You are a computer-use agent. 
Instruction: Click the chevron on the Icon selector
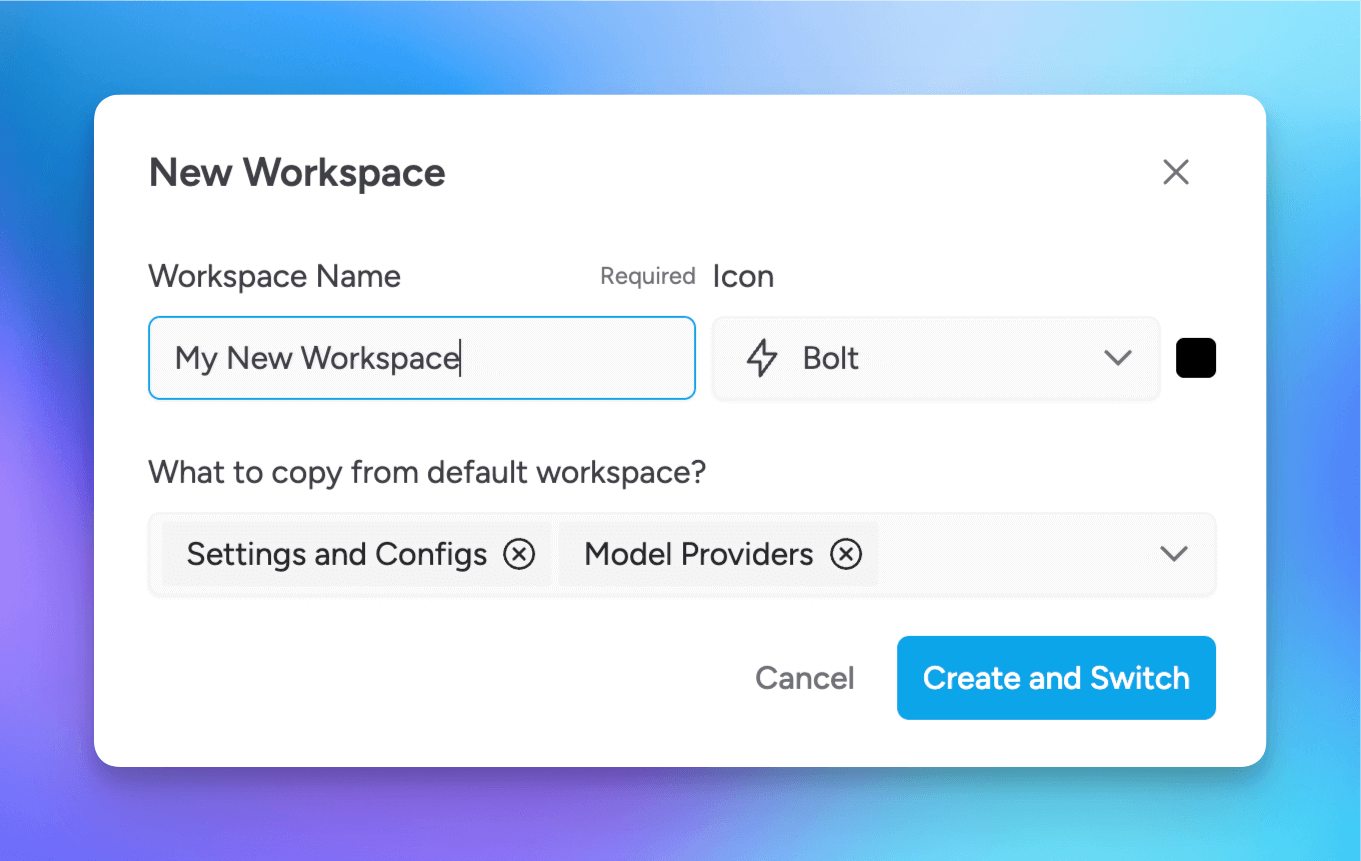pos(1118,358)
